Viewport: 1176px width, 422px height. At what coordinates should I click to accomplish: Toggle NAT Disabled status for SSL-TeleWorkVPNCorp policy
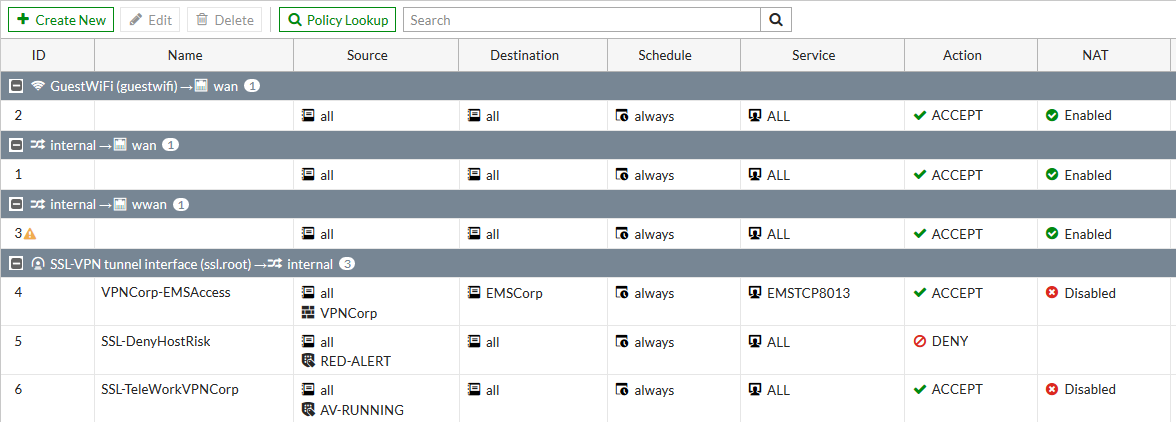(1052, 390)
